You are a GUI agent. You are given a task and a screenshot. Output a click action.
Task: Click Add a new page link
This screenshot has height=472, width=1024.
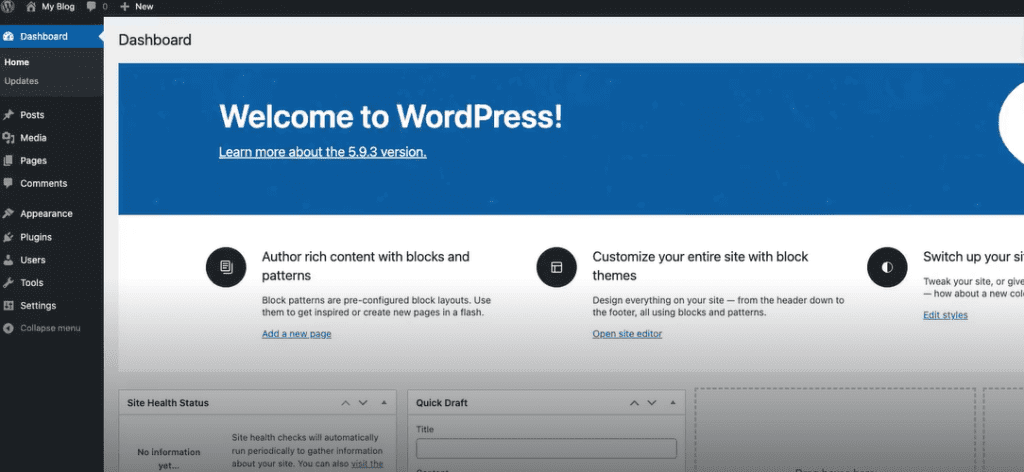pyautogui.click(x=296, y=334)
